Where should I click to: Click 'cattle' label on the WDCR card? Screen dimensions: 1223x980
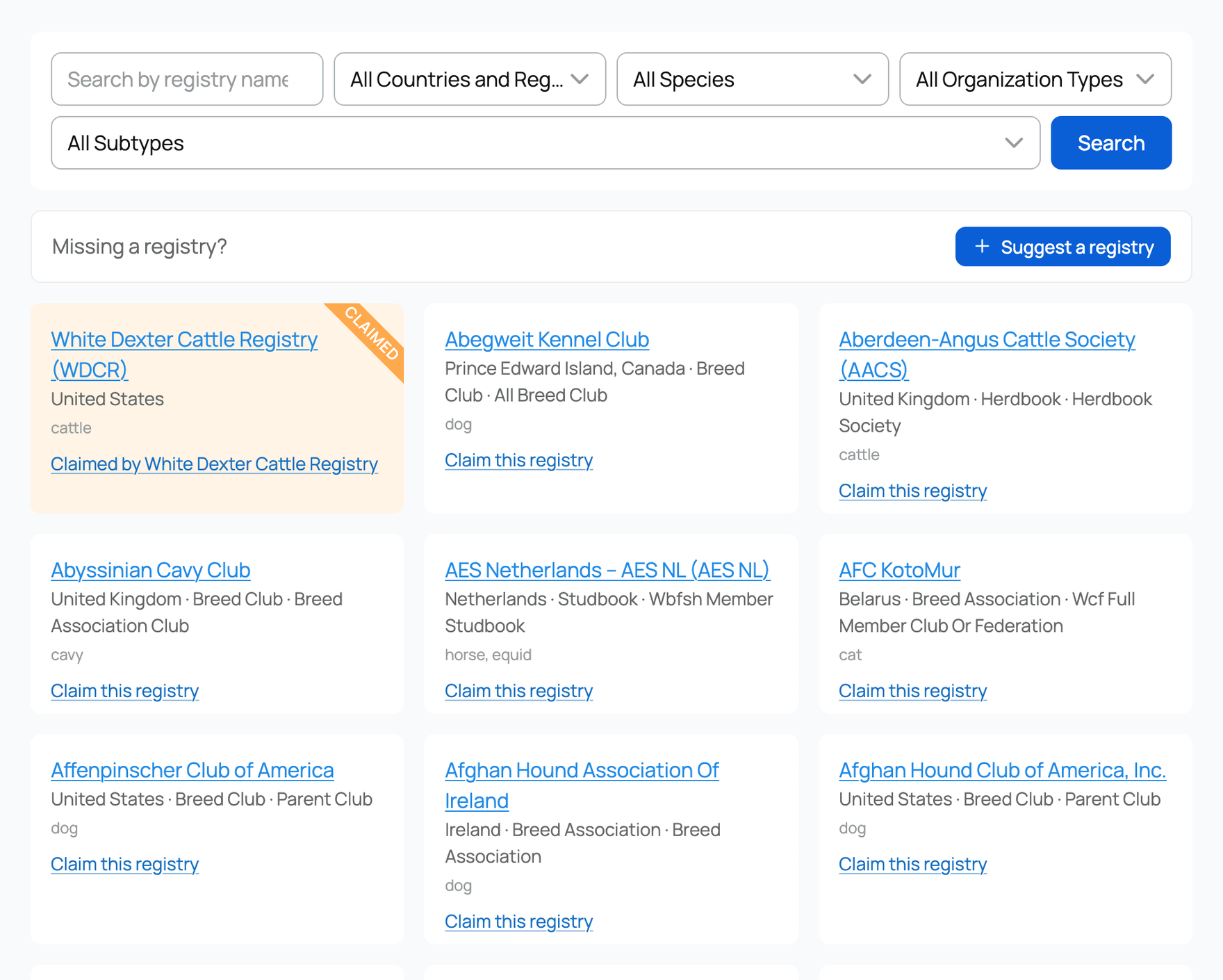click(71, 428)
